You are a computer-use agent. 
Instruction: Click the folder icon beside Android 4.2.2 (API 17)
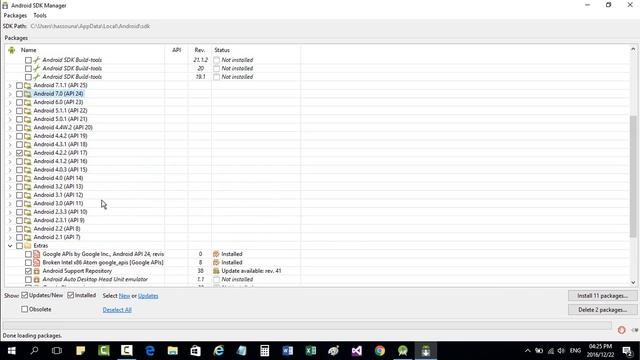click(x=28, y=153)
